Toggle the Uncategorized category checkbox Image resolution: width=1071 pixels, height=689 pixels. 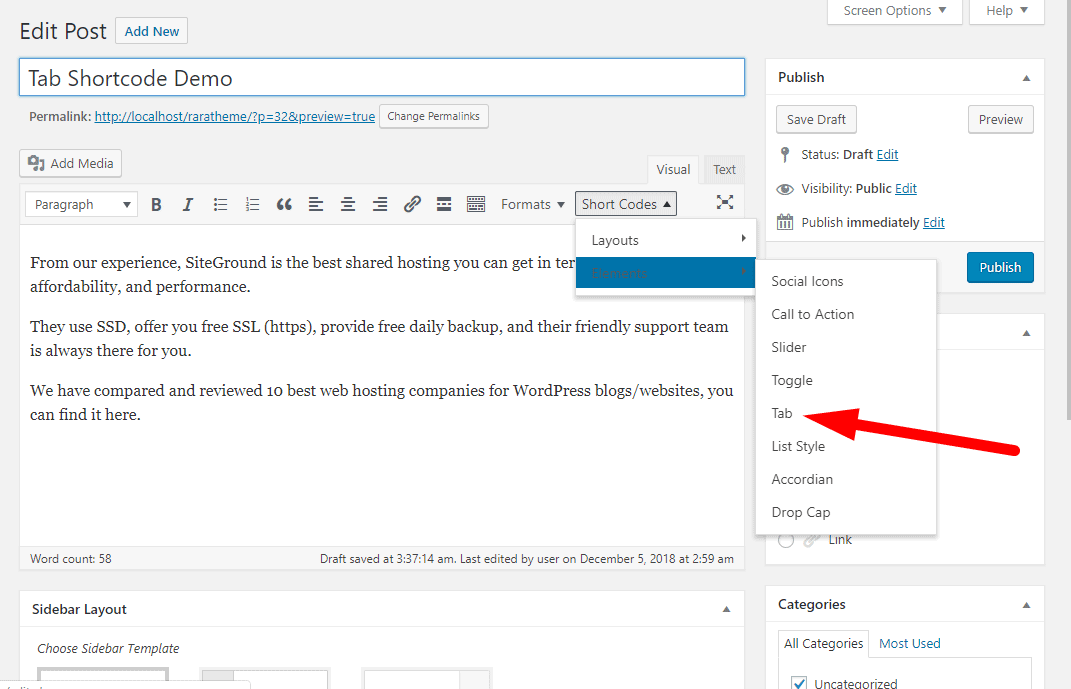click(798, 683)
